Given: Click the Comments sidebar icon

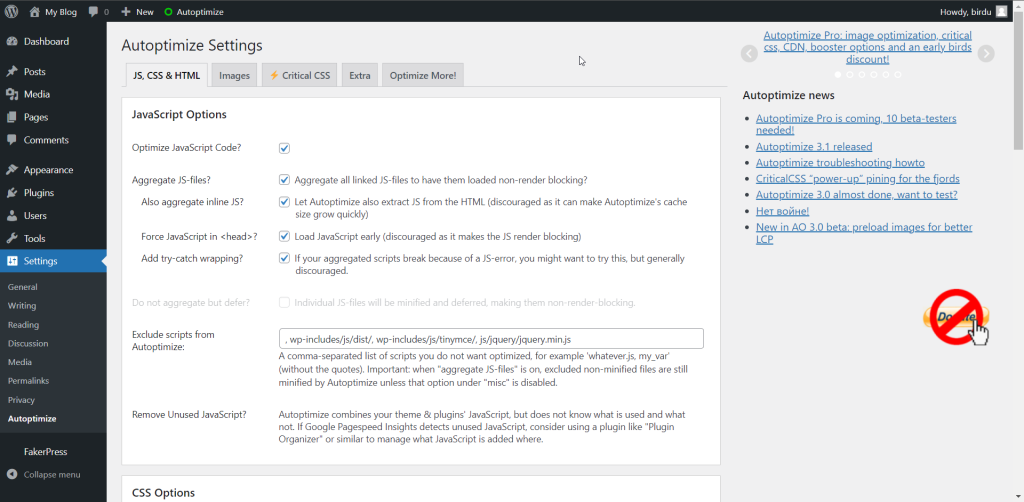Looking at the screenshot, I should click(x=12, y=140).
